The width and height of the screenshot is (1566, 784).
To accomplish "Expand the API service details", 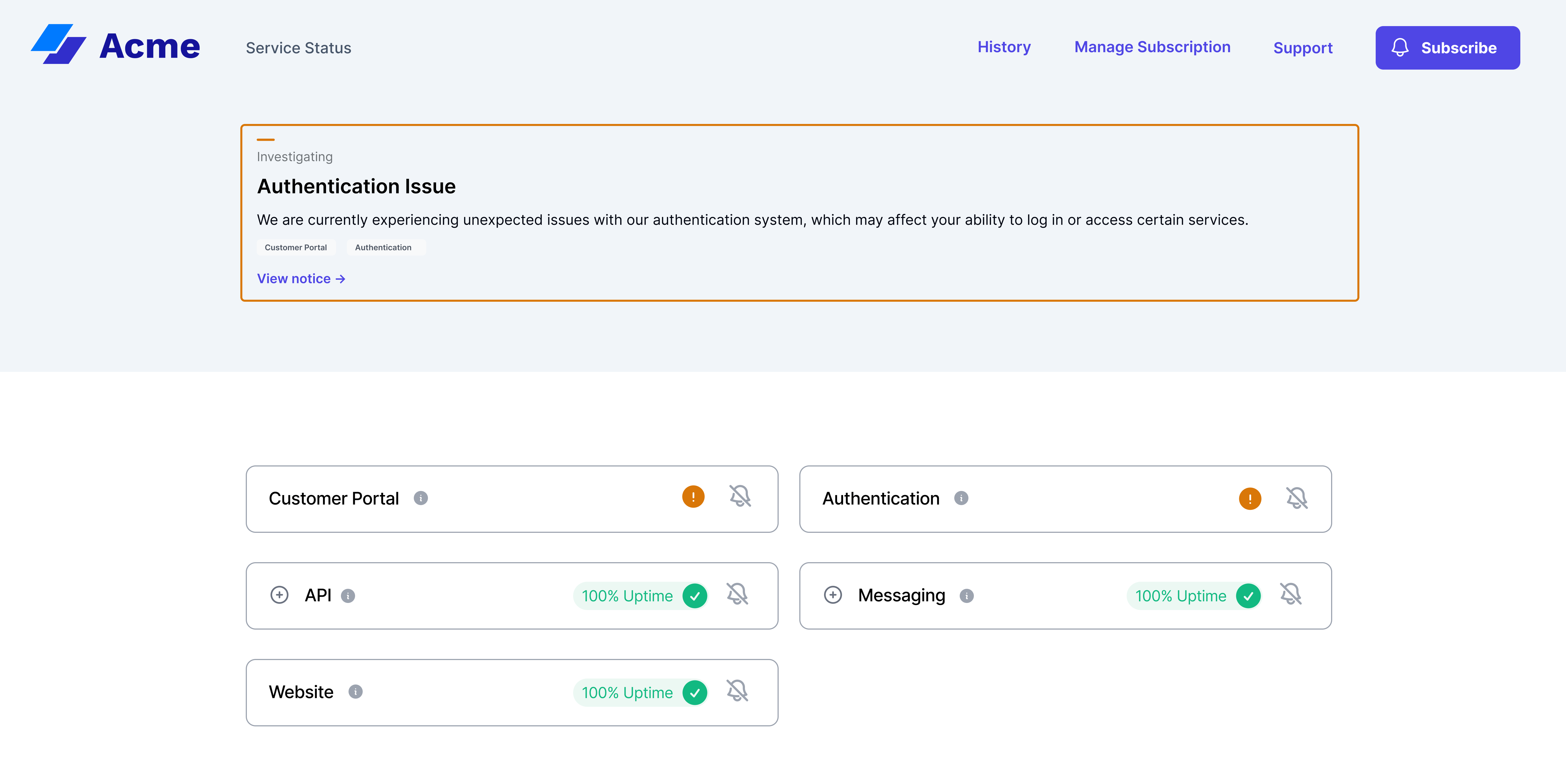I will pos(280,596).
